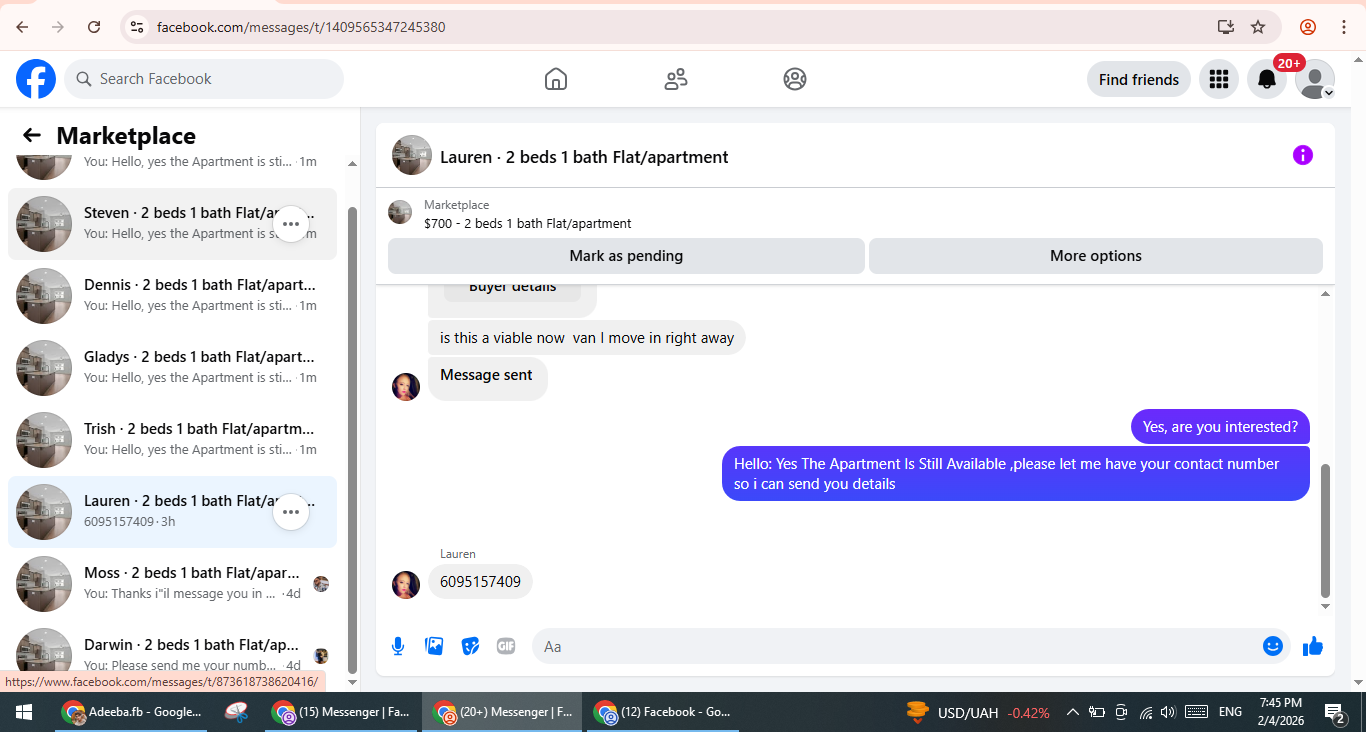Screen dimensions: 1366x732
Task: Click the Aa message input field
Action: click(x=895, y=646)
